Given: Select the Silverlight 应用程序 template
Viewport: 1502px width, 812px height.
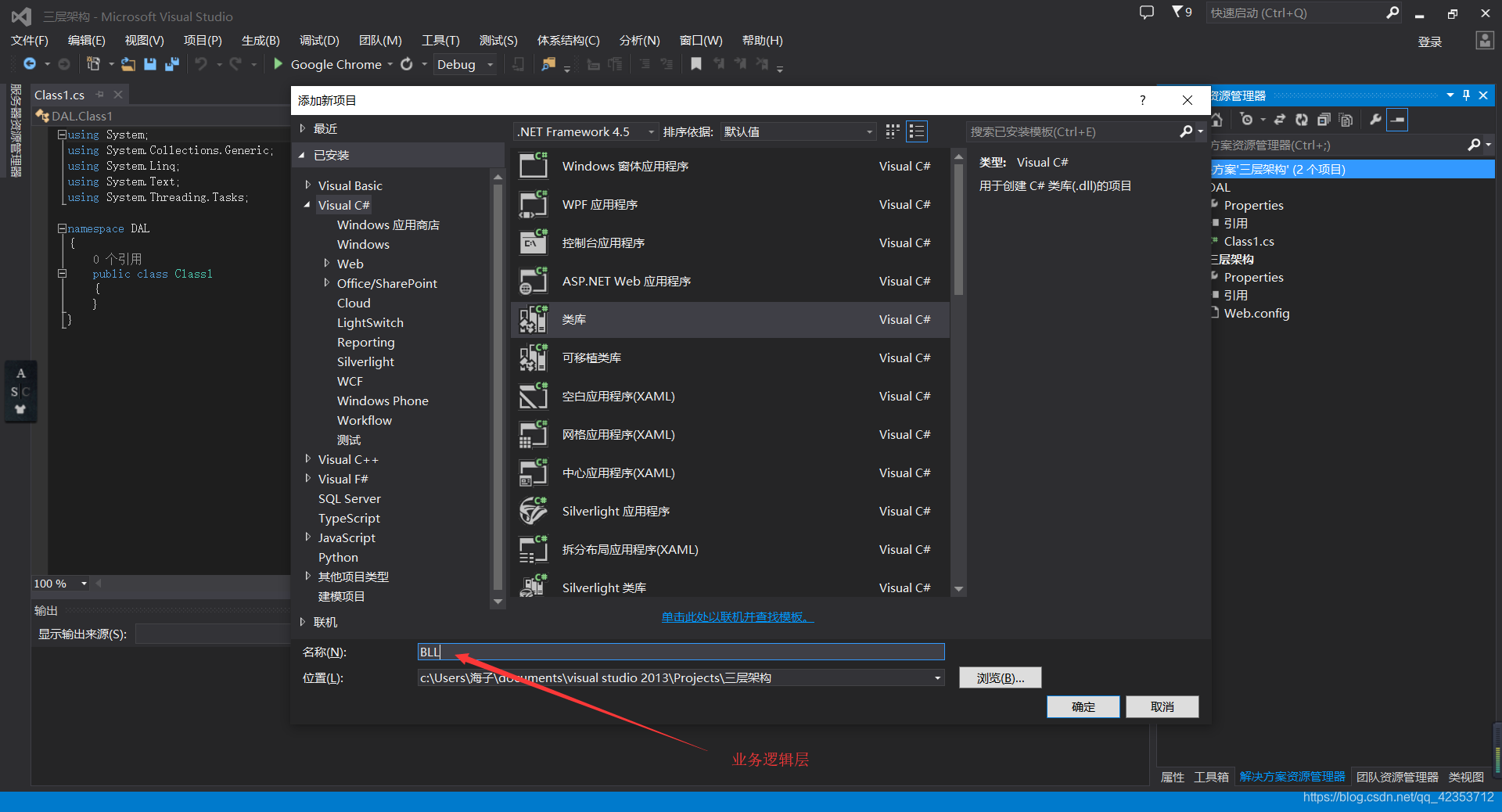Looking at the screenshot, I should click(x=730, y=511).
